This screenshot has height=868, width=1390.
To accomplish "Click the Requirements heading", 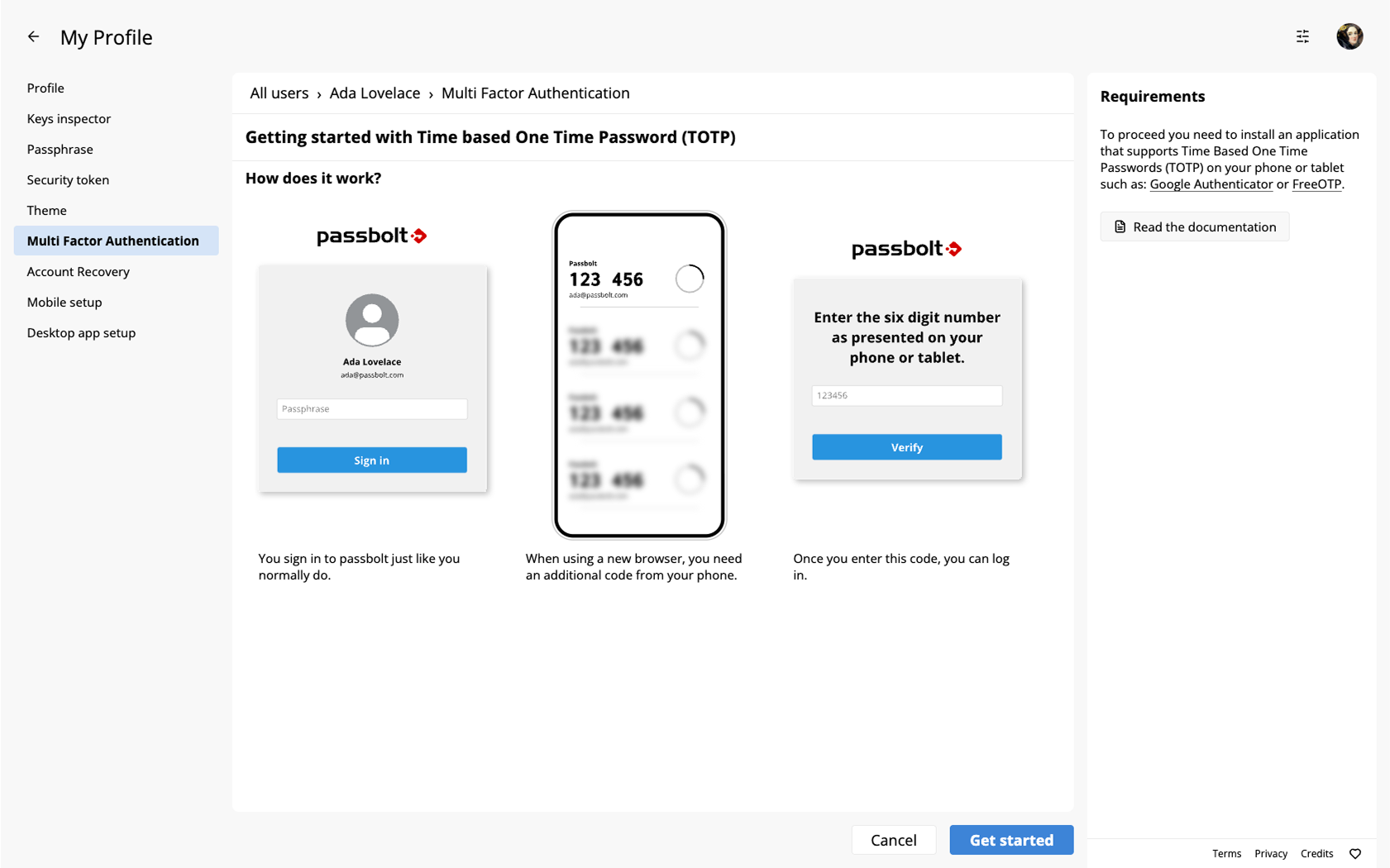I will click(x=1152, y=96).
